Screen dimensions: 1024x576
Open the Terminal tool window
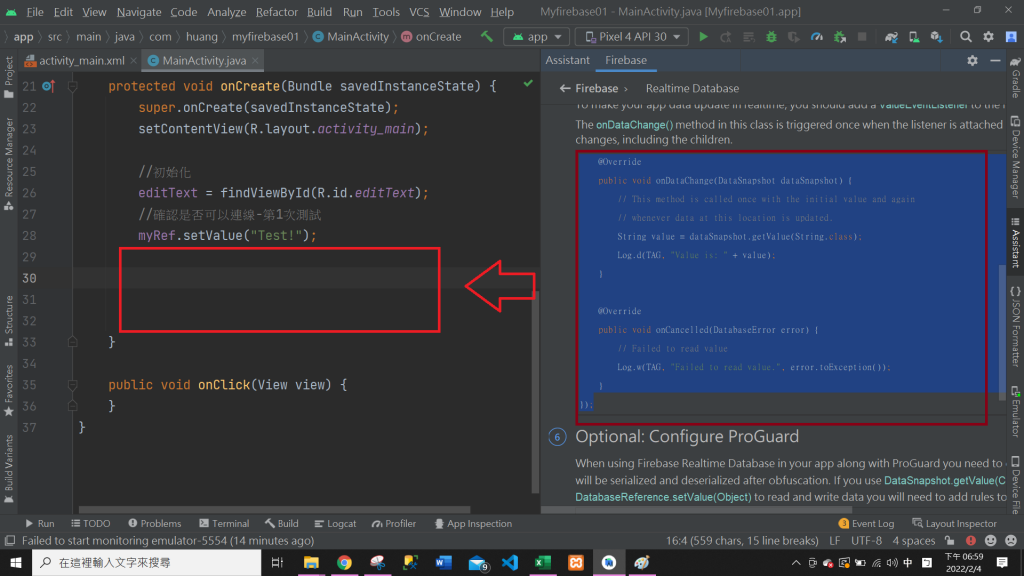coord(224,524)
